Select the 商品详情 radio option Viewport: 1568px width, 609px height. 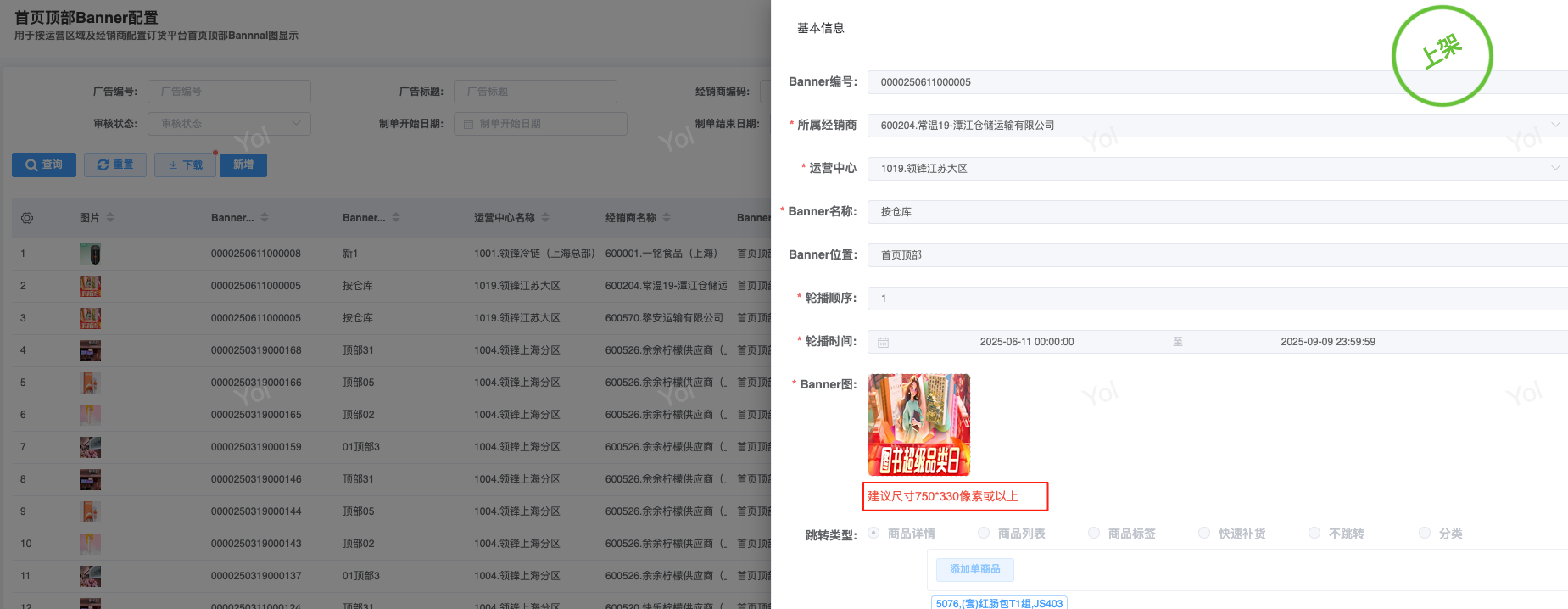pos(873,533)
